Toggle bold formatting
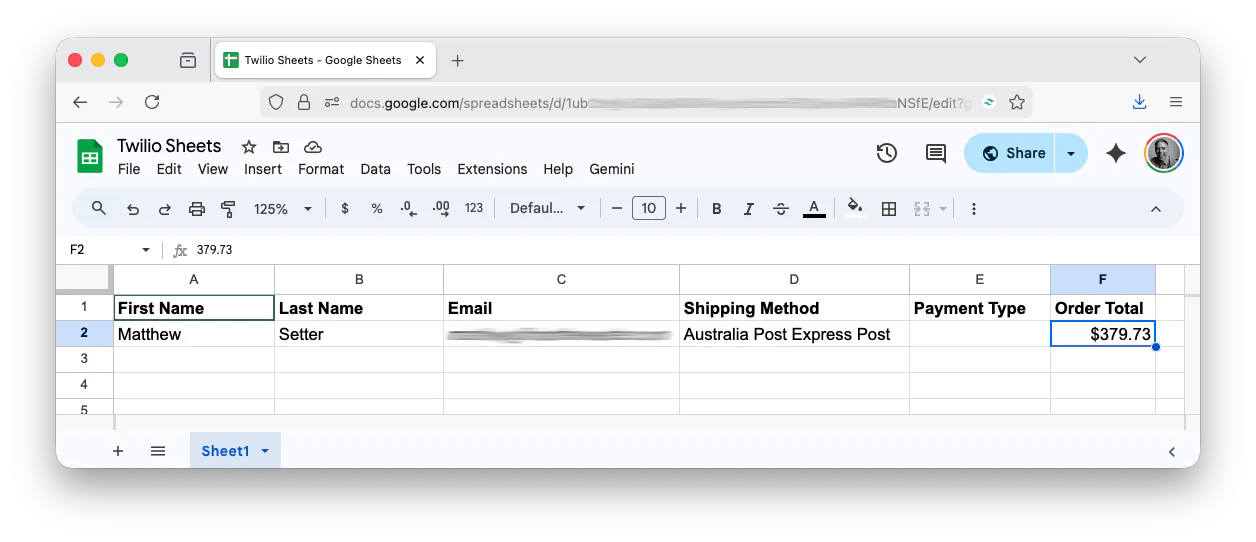 [717, 208]
